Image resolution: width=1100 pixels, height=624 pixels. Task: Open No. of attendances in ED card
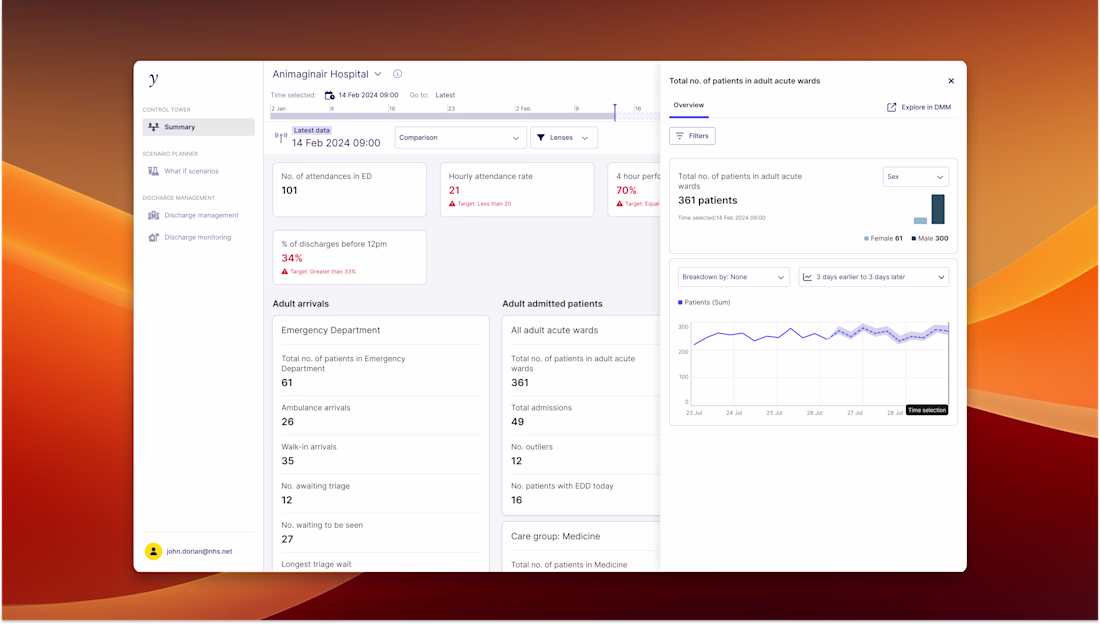pyautogui.click(x=349, y=190)
